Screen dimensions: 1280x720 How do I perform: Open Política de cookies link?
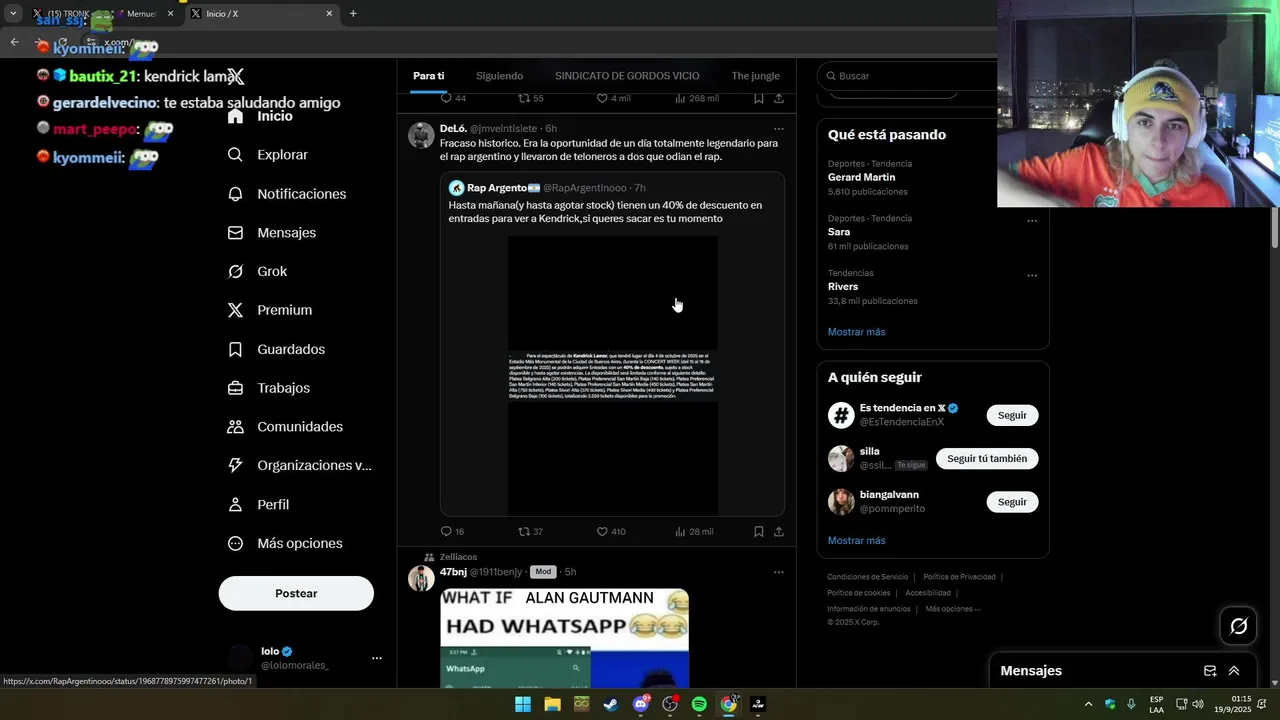click(x=858, y=593)
